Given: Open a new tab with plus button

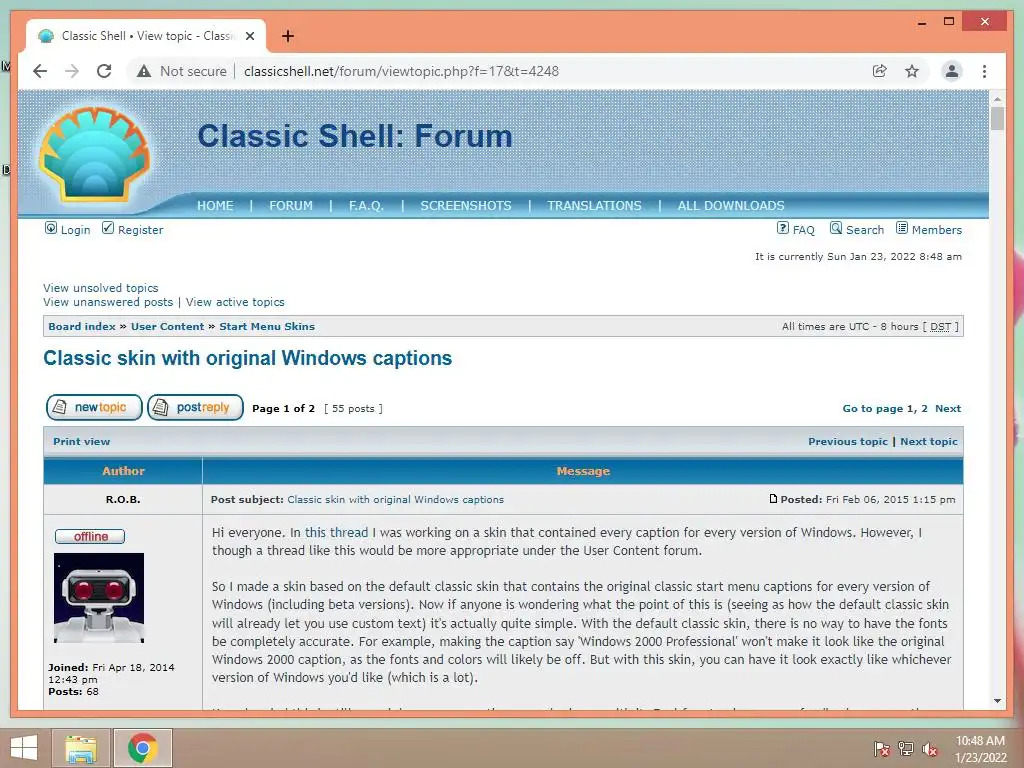Looking at the screenshot, I should coord(287,36).
